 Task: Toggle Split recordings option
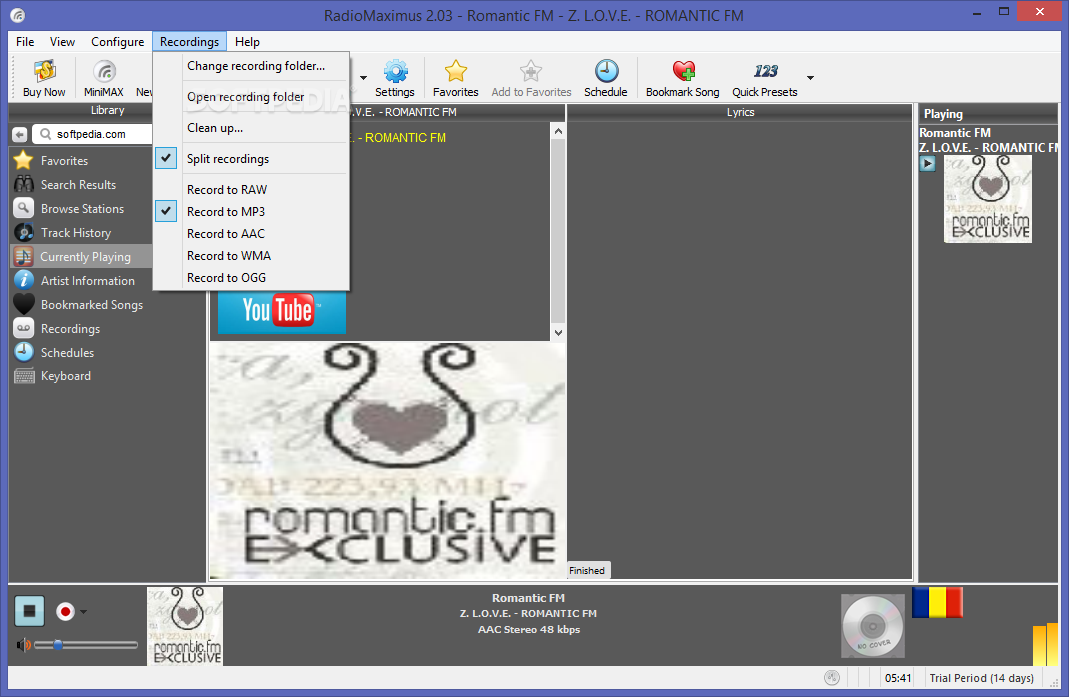click(252, 159)
